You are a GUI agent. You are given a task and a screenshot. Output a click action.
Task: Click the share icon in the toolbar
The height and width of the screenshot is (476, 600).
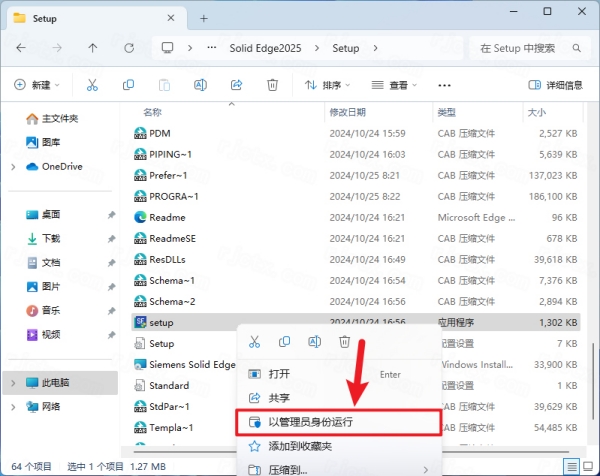(235, 85)
